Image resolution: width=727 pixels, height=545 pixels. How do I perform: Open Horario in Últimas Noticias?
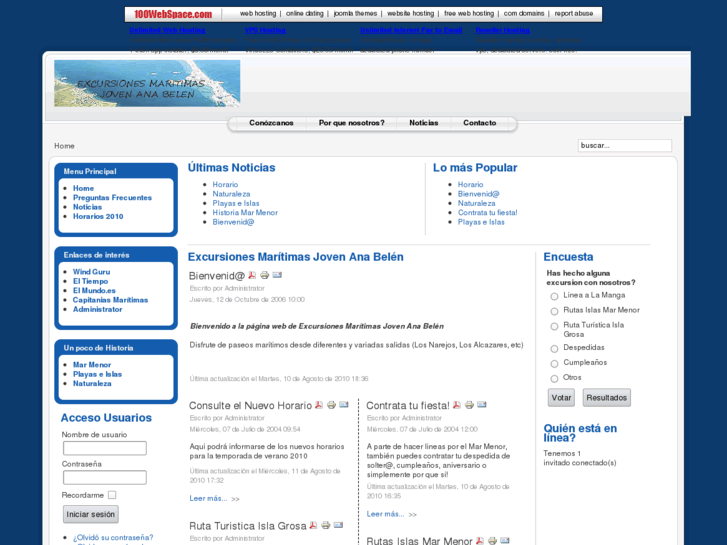pyautogui.click(x=225, y=185)
